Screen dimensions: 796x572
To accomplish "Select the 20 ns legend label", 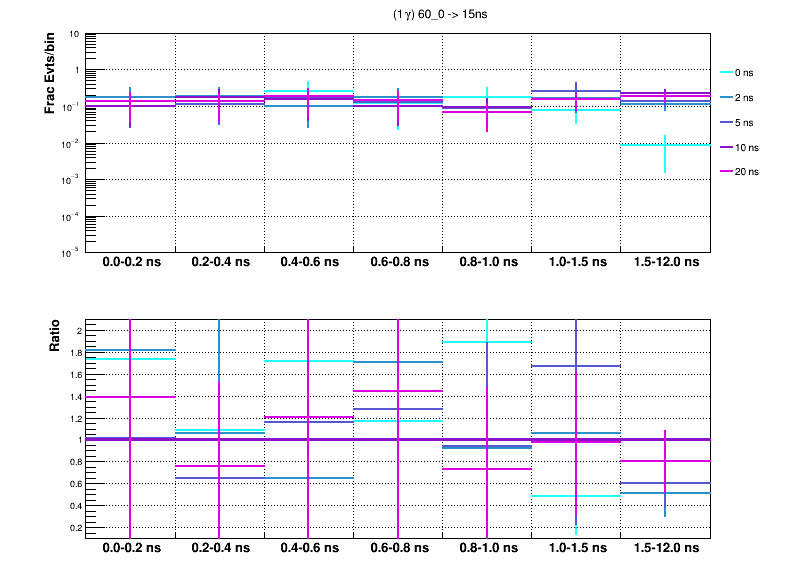I will click(747, 172).
